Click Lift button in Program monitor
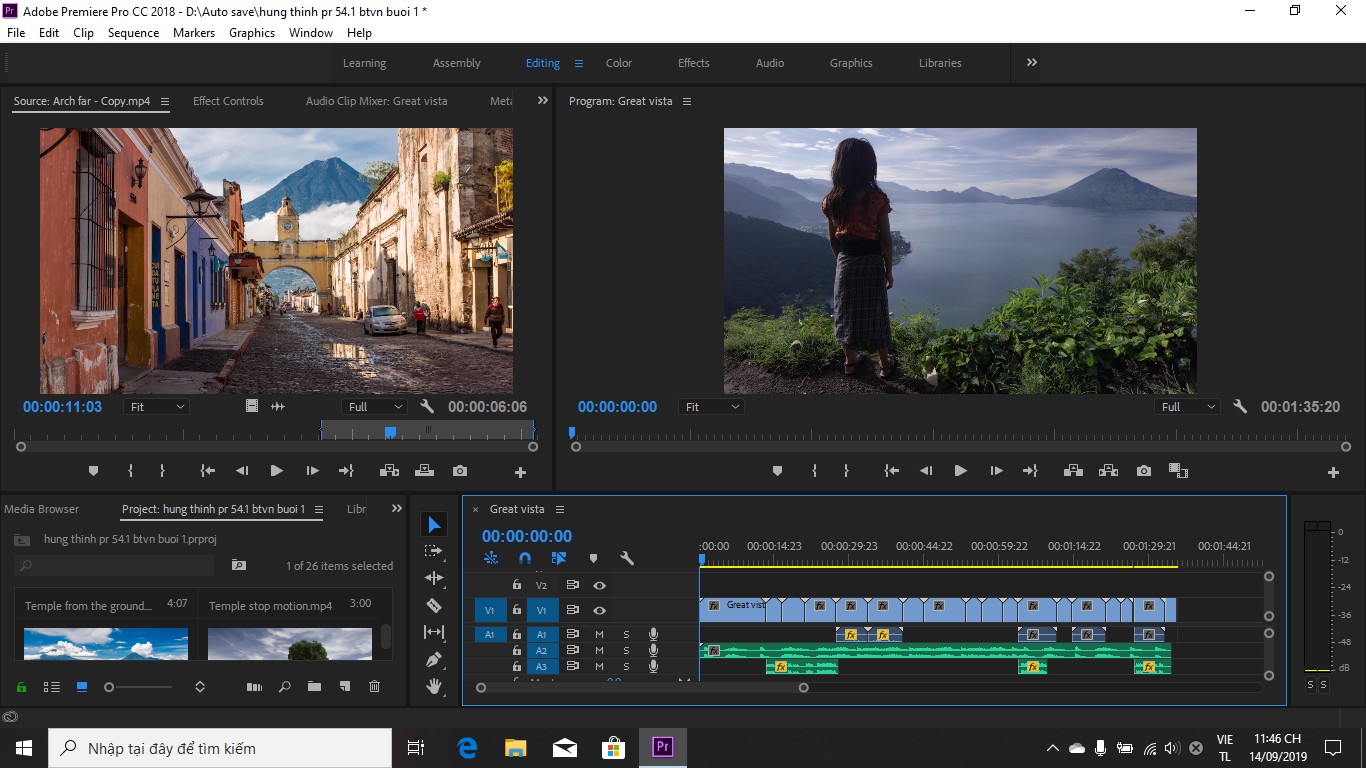1366x768 pixels. [x=1073, y=471]
